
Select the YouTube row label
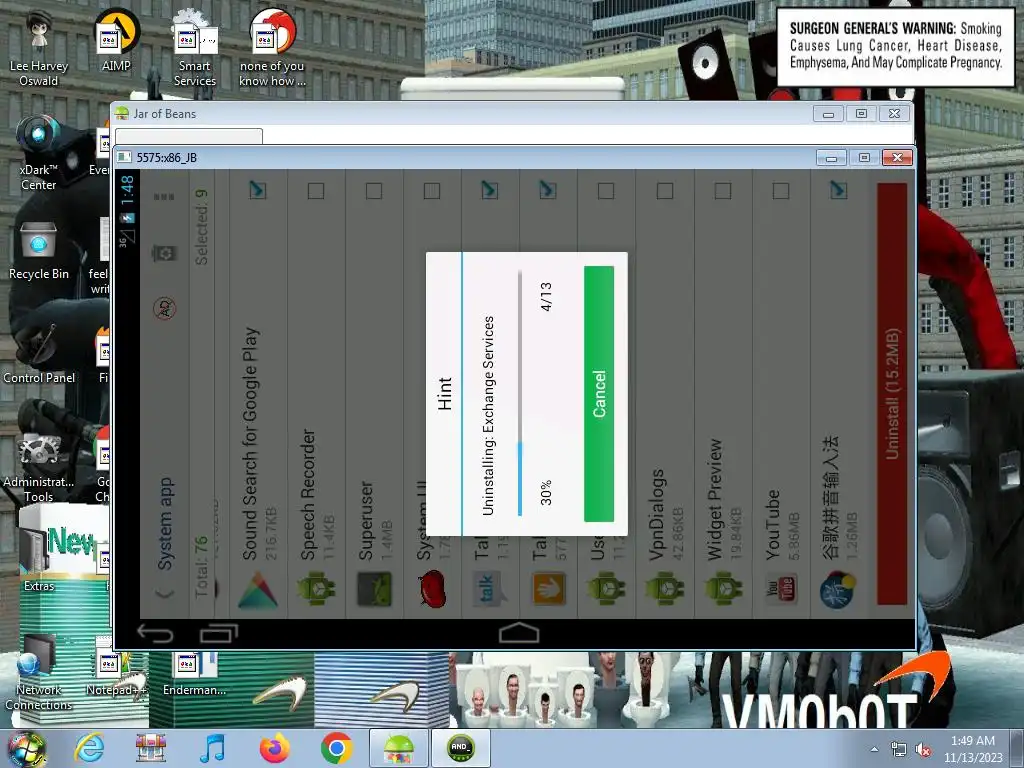[x=773, y=525]
